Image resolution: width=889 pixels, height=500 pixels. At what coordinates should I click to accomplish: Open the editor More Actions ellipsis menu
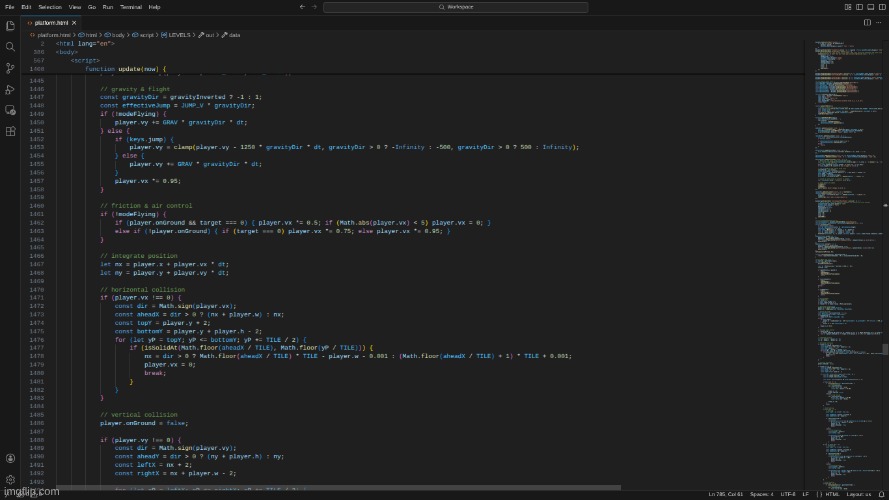[x=879, y=21]
